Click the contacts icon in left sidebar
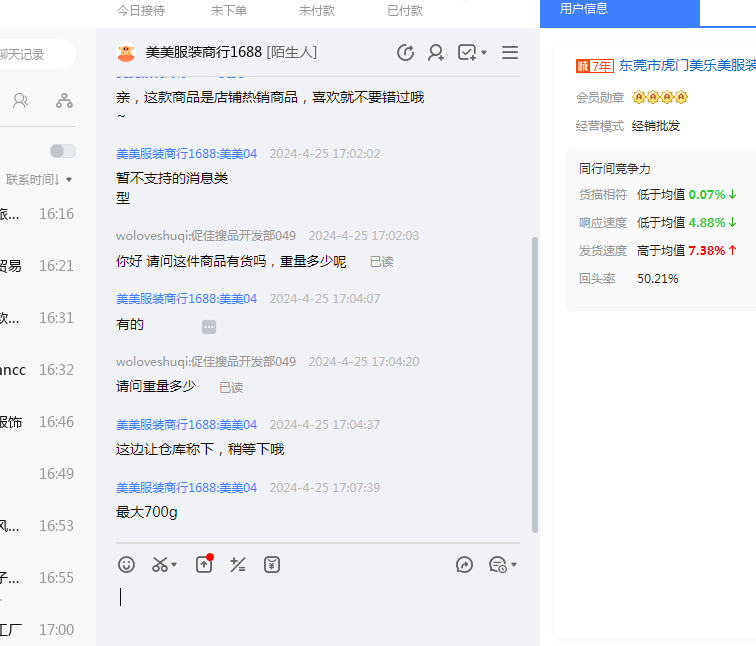The width and height of the screenshot is (756, 646). (20, 101)
